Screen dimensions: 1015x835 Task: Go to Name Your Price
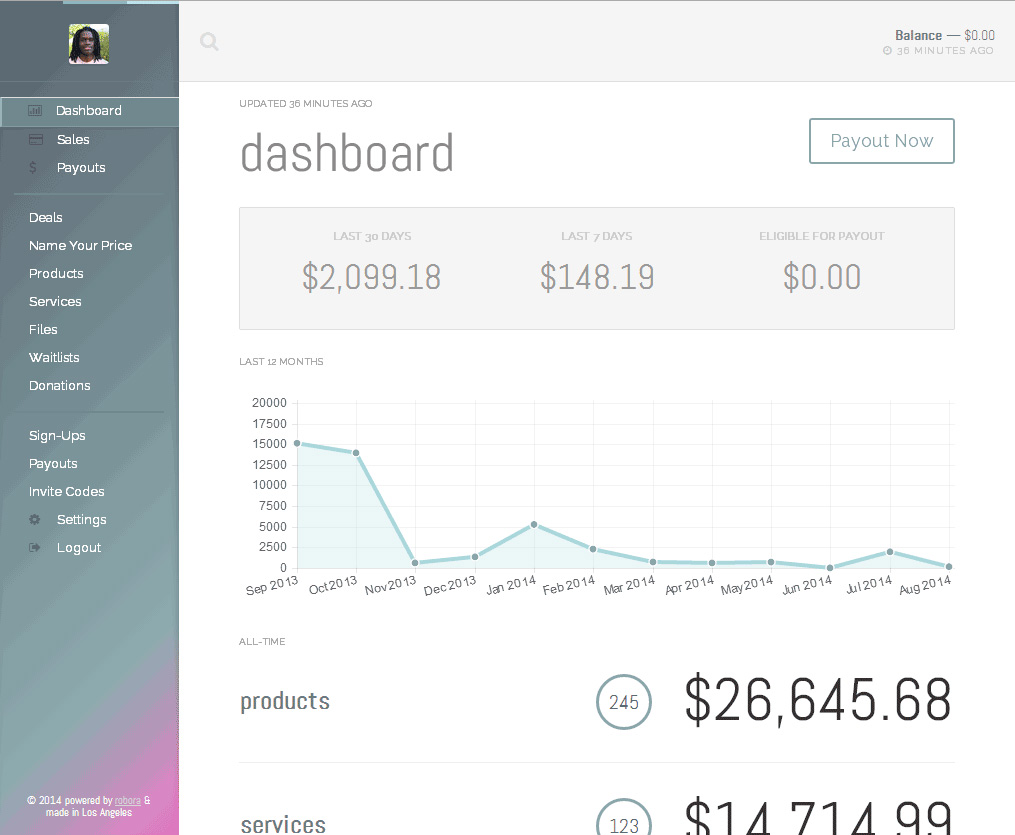(80, 246)
